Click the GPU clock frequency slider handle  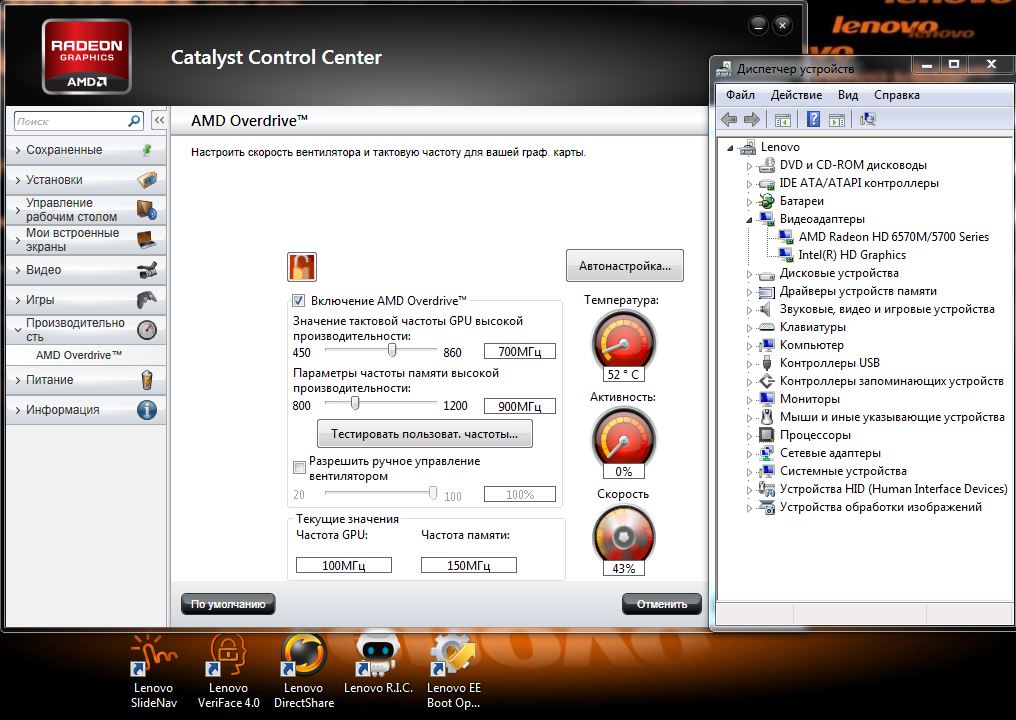pyautogui.click(x=392, y=351)
